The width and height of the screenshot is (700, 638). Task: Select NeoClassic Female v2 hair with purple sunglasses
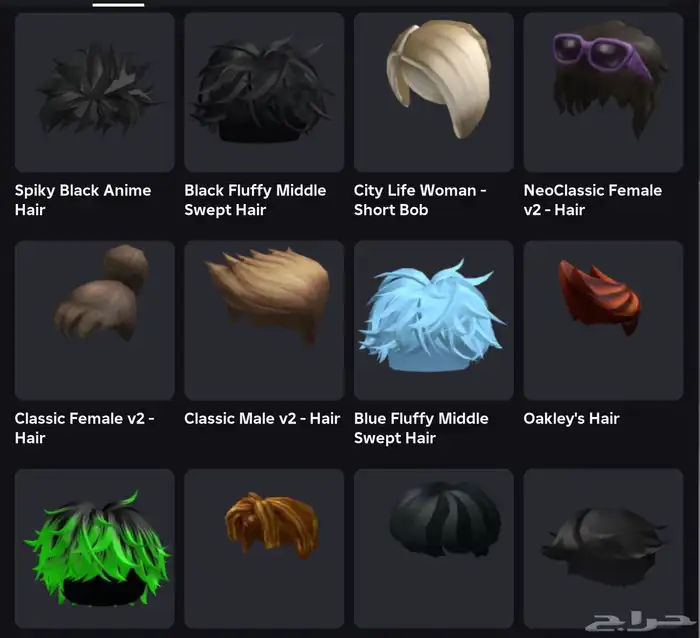tap(604, 92)
